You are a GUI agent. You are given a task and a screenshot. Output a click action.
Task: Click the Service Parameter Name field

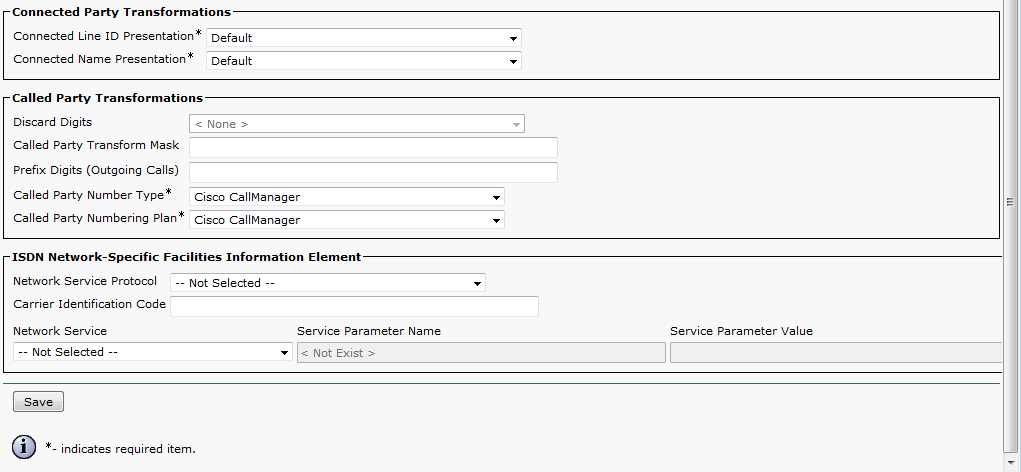(x=481, y=353)
